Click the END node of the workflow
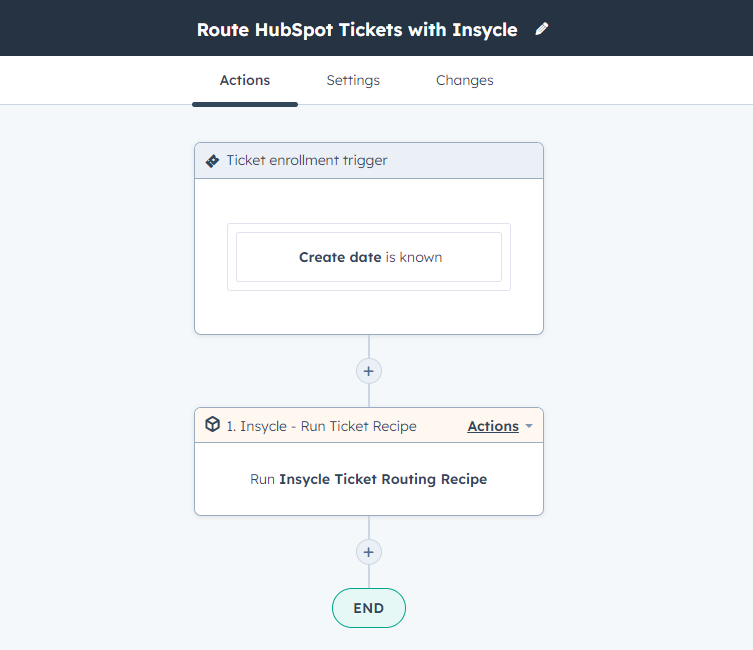 pos(369,608)
